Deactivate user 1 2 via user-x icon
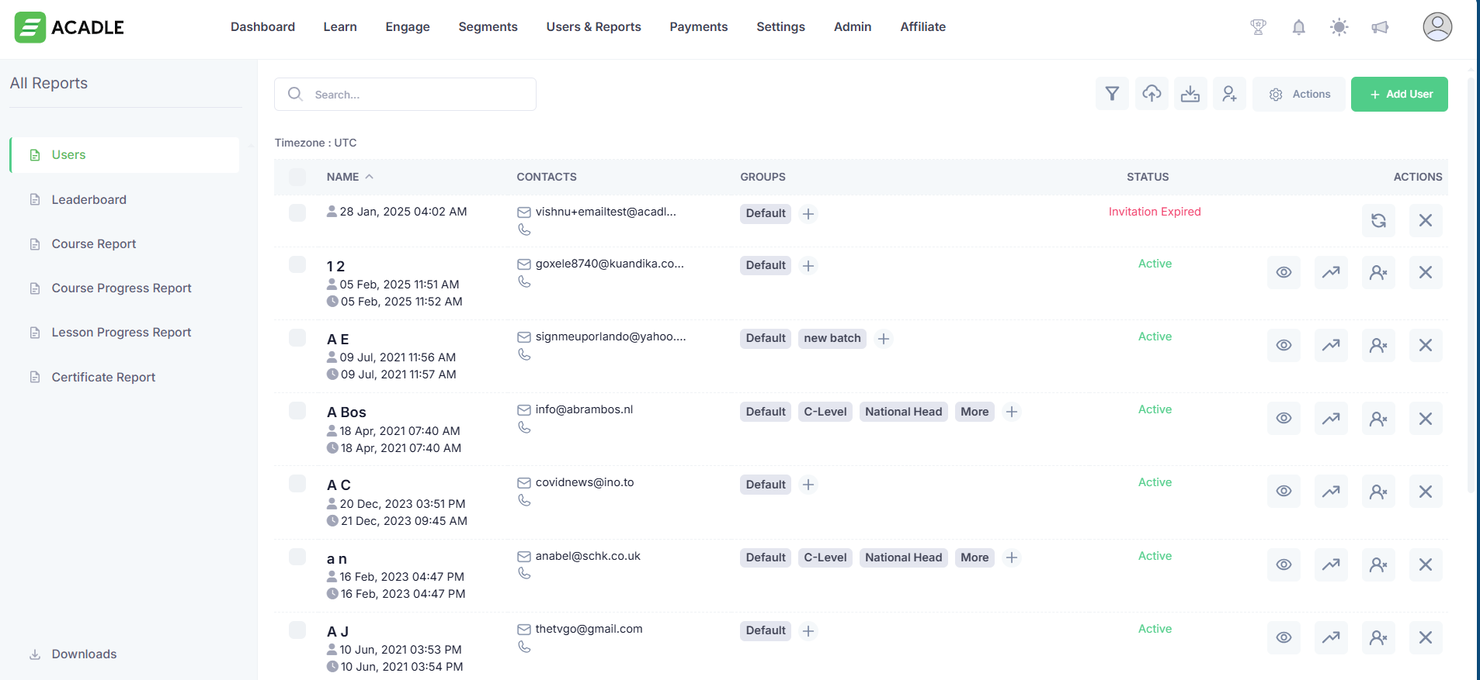Image resolution: width=1480 pixels, height=680 pixels. coord(1378,272)
